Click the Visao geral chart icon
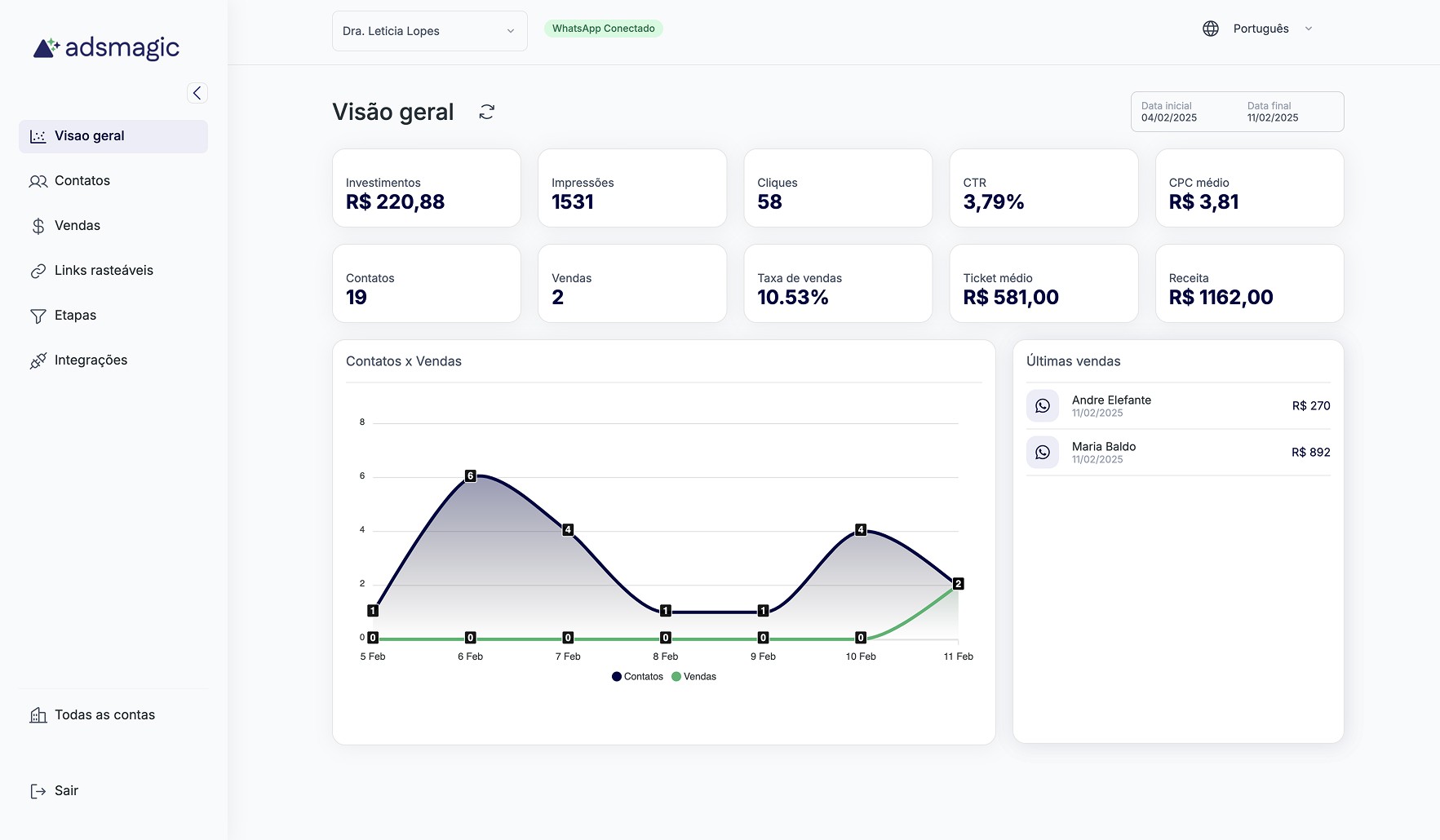Viewport: 1440px width, 840px height. pos(38,136)
